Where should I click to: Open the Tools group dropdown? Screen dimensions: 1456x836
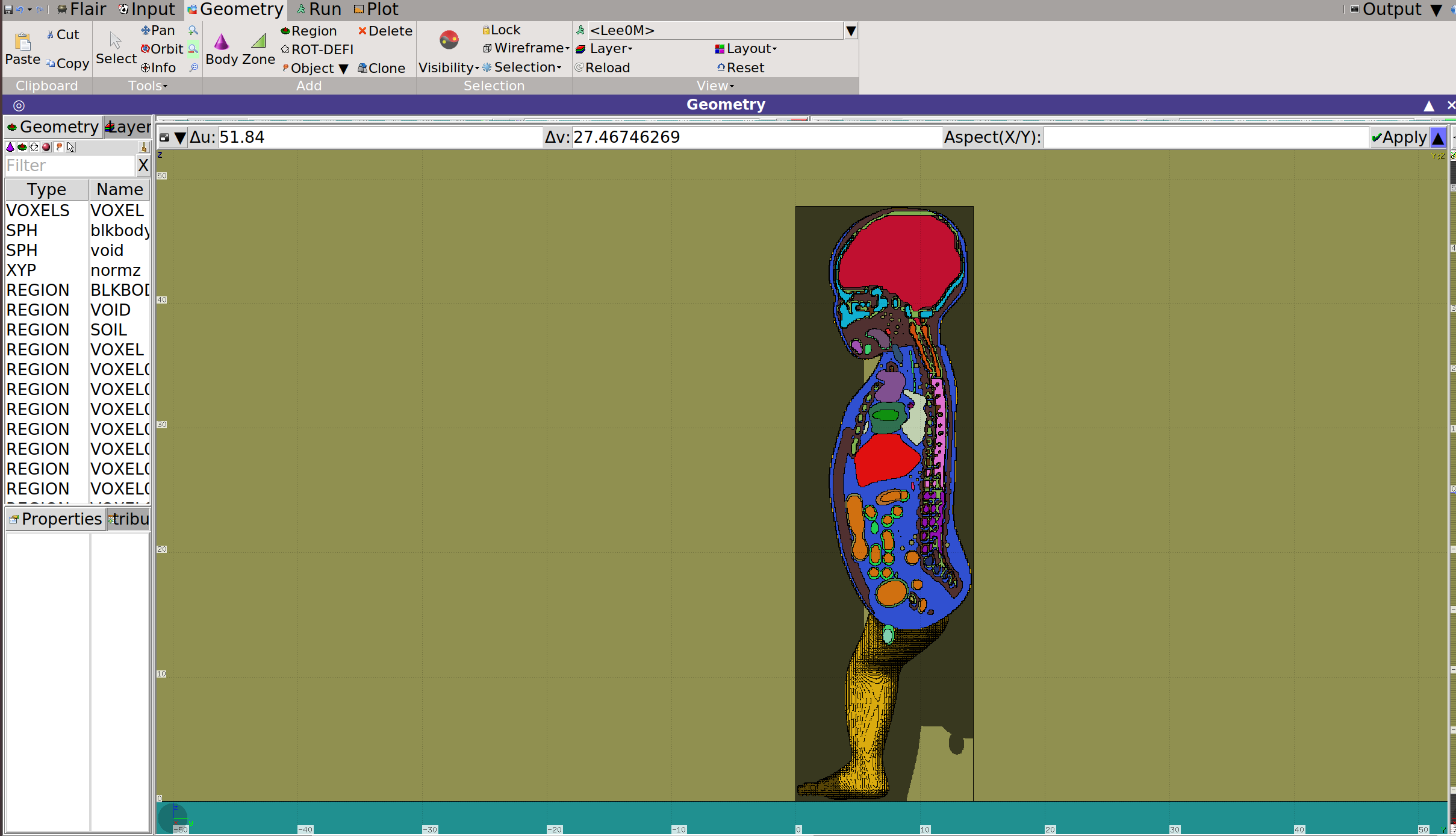[x=148, y=86]
